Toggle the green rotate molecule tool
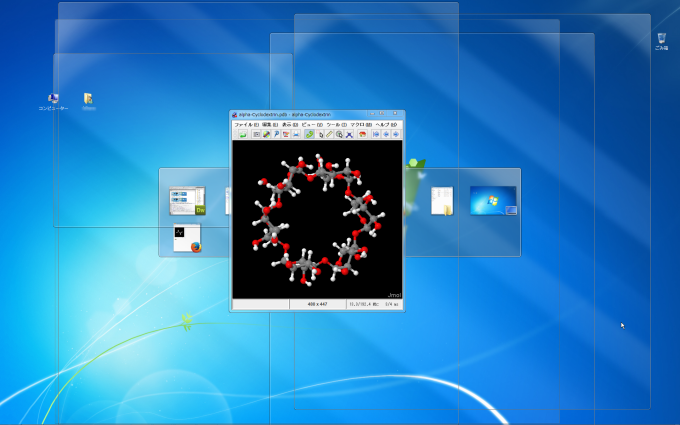This screenshot has width=680, height=425. (310, 134)
